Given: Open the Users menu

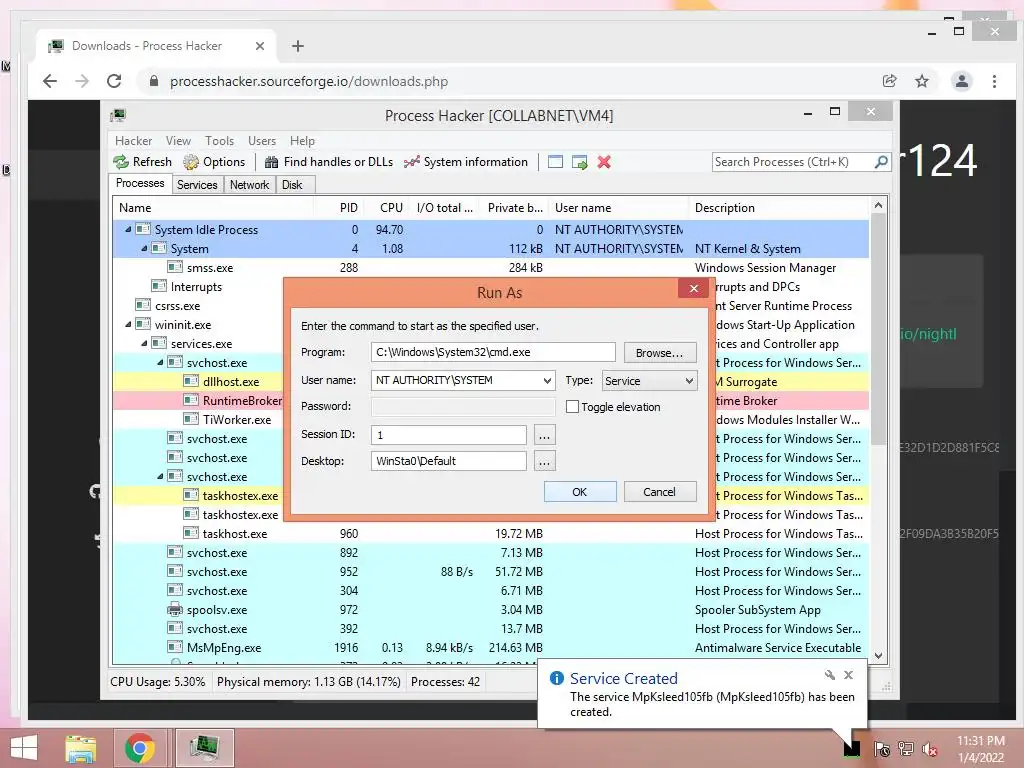Looking at the screenshot, I should 262,141.
